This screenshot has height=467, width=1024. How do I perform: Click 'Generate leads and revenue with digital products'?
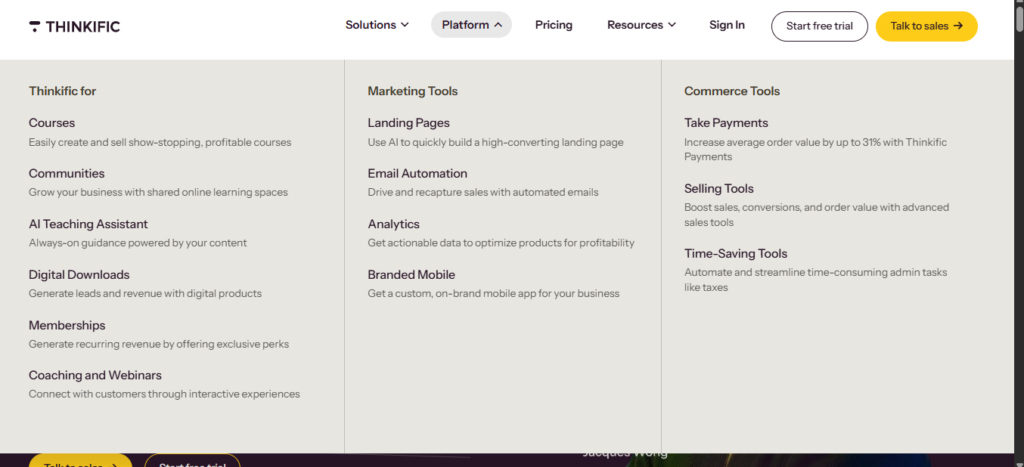[145, 294]
